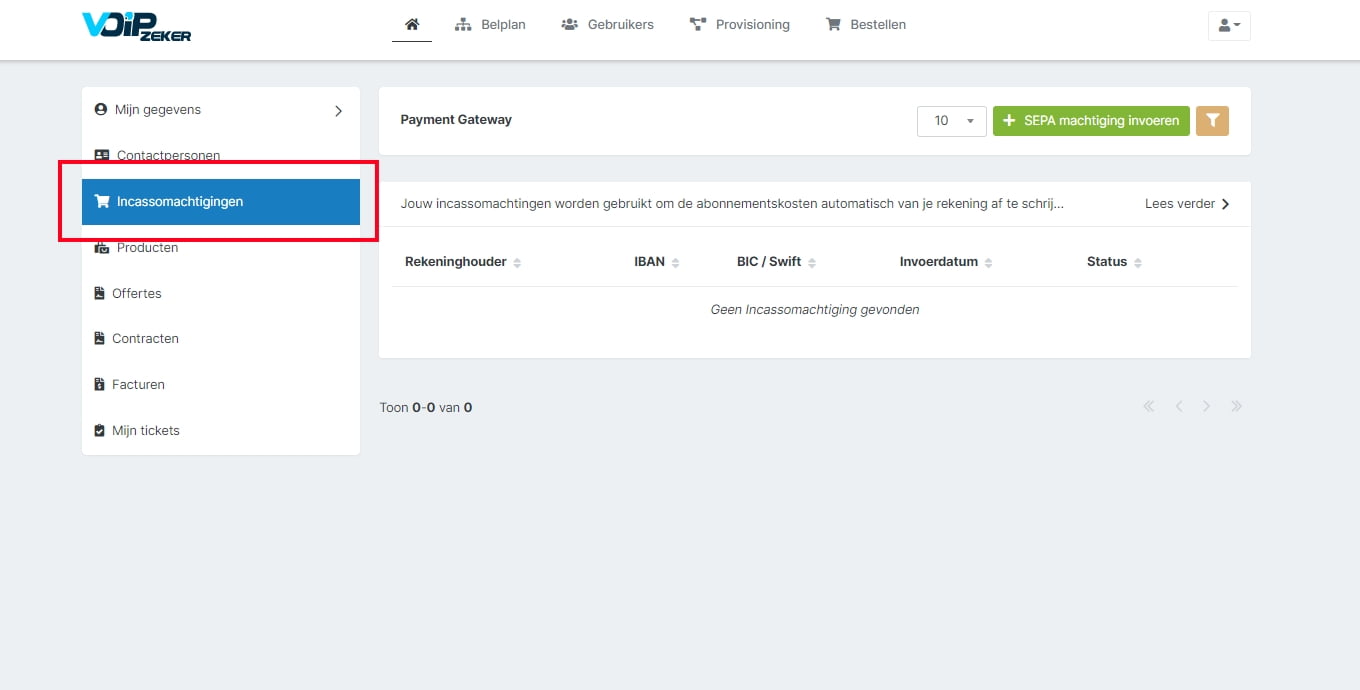The height and width of the screenshot is (690, 1360).
Task: Open Provisioning page
Action: coord(739,24)
